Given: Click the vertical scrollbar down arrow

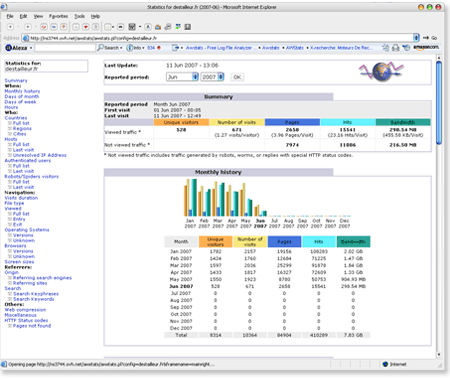Looking at the screenshot, I should pos(439,355).
